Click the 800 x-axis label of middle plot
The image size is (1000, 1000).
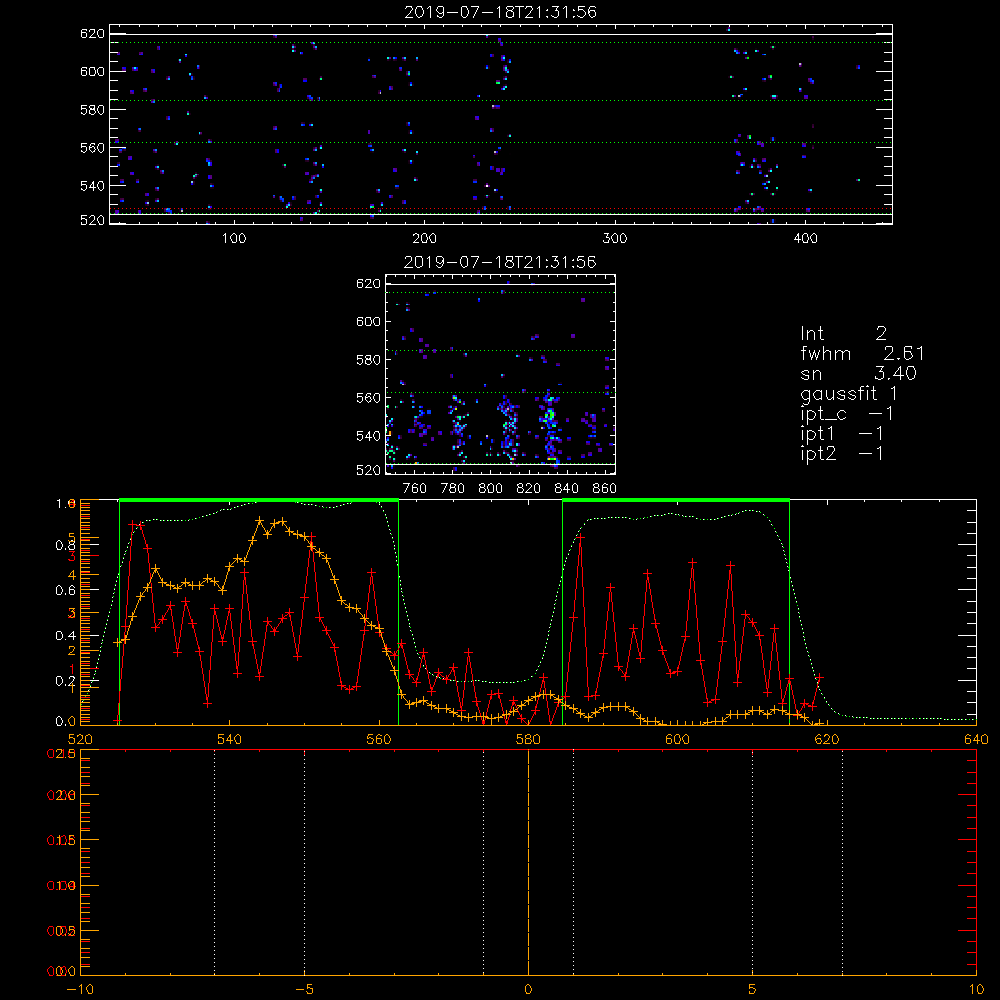pos(490,489)
